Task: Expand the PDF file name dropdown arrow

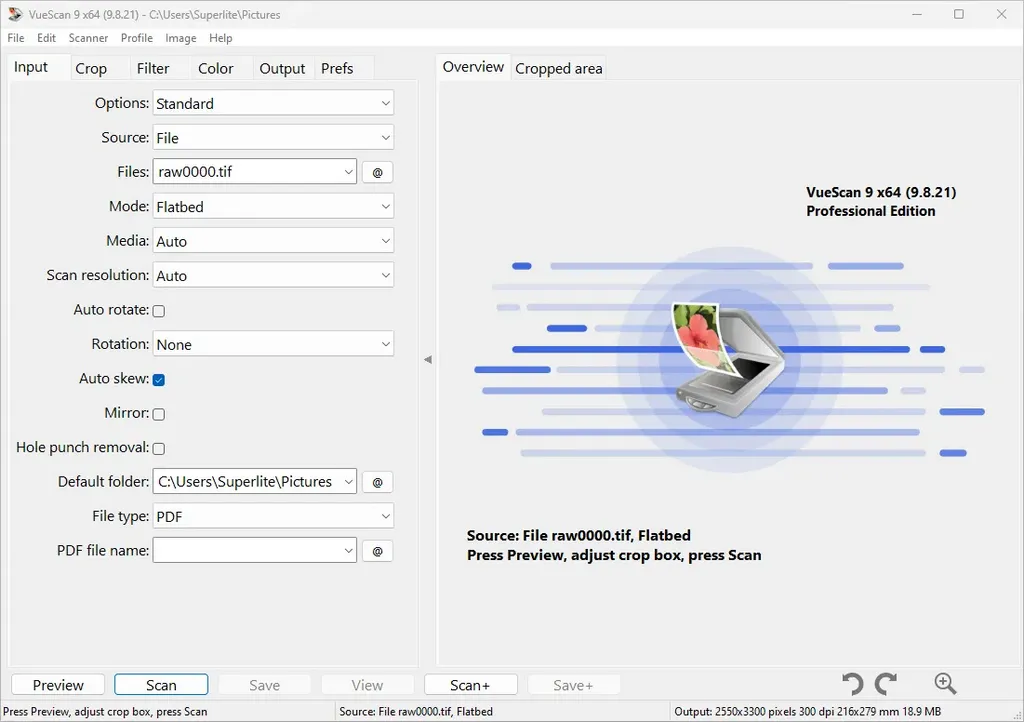Action: [348, 551]
